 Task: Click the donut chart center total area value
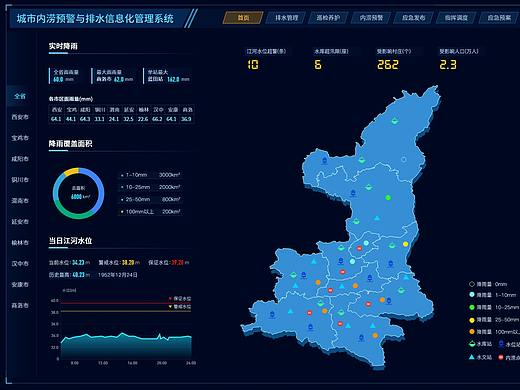coord(79,197)
